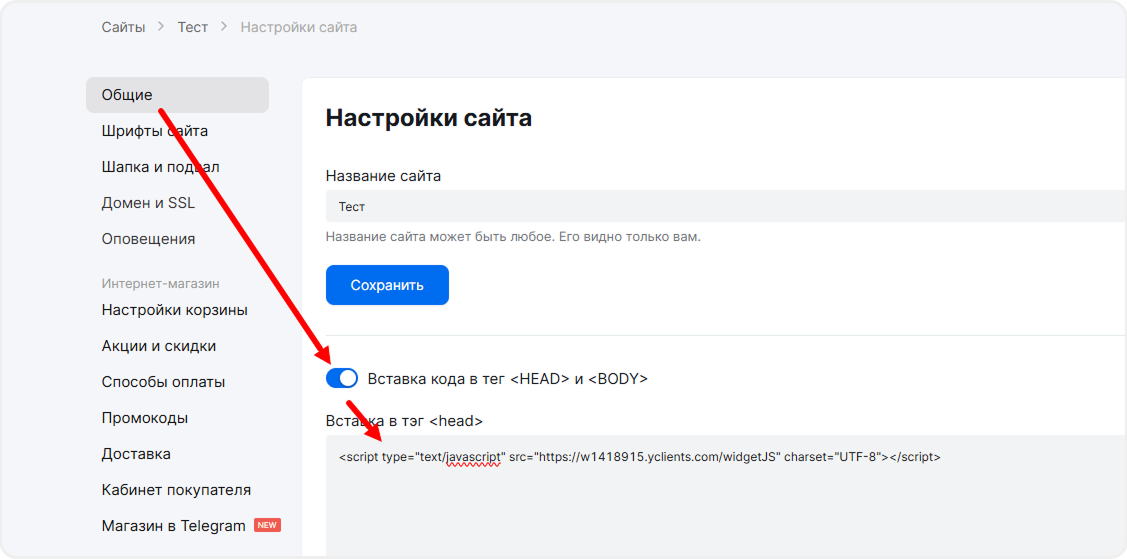Viewport: 1127px width, 559px height.
Task: Disable HEAD and BODY code insertion toggle
Action: tap(342, 378)
